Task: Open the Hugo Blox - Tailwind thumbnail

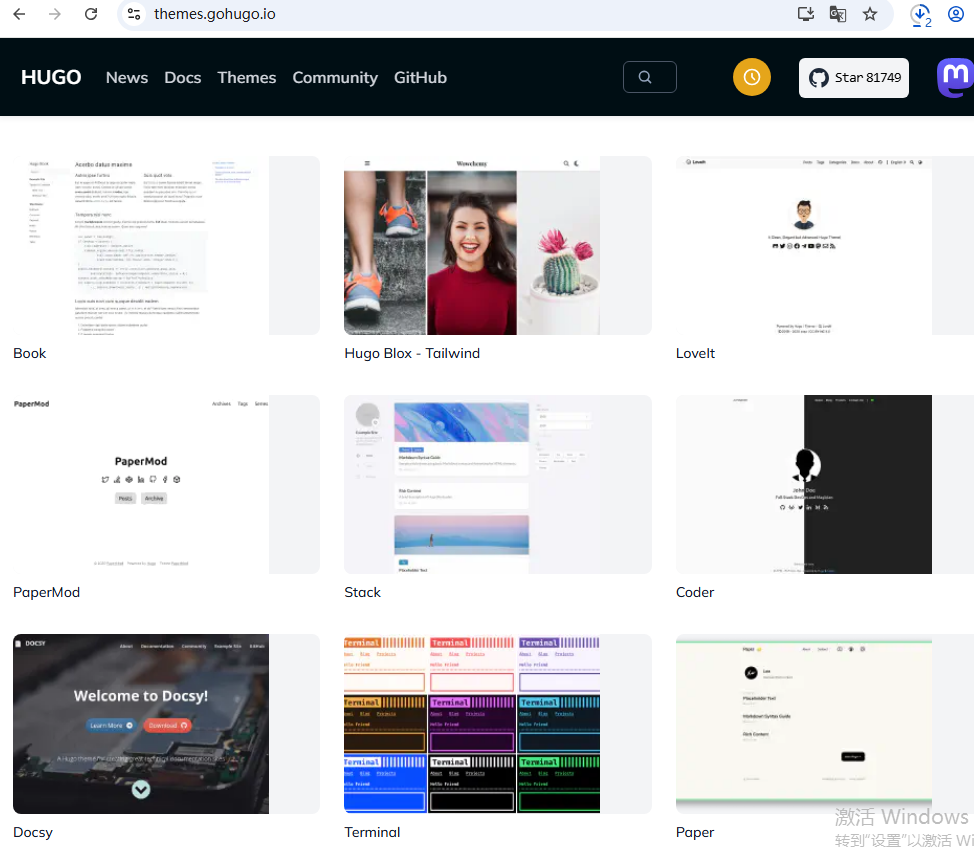Action: click(498, 245)
